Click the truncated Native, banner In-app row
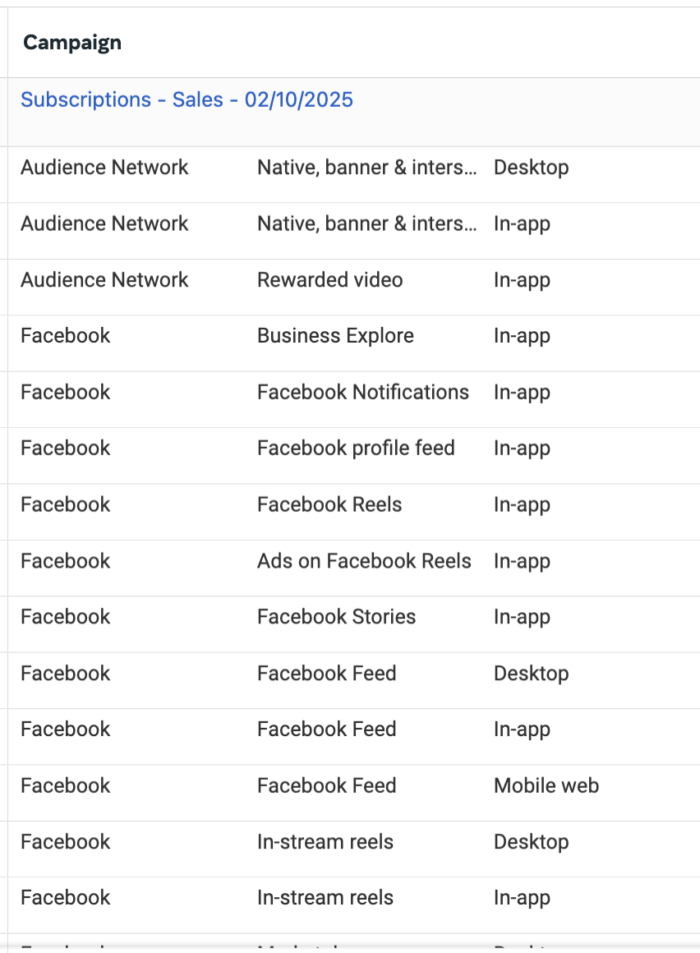700x953 pixels. coord(354,231)
